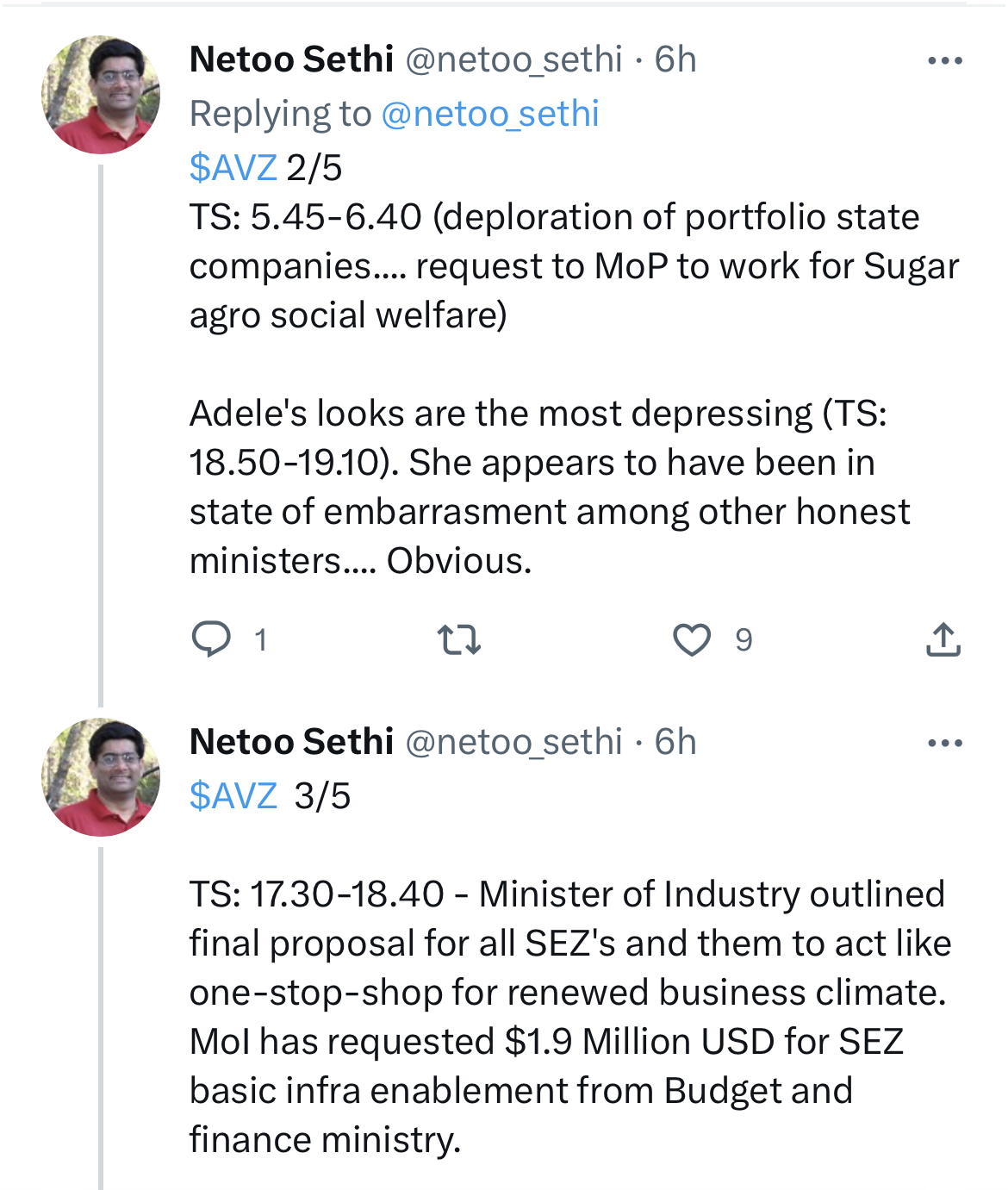Open the 6h timestamp on the 2/5 tweet
Viewport: 1008px width, 1190px height.
tap(675, 59)
